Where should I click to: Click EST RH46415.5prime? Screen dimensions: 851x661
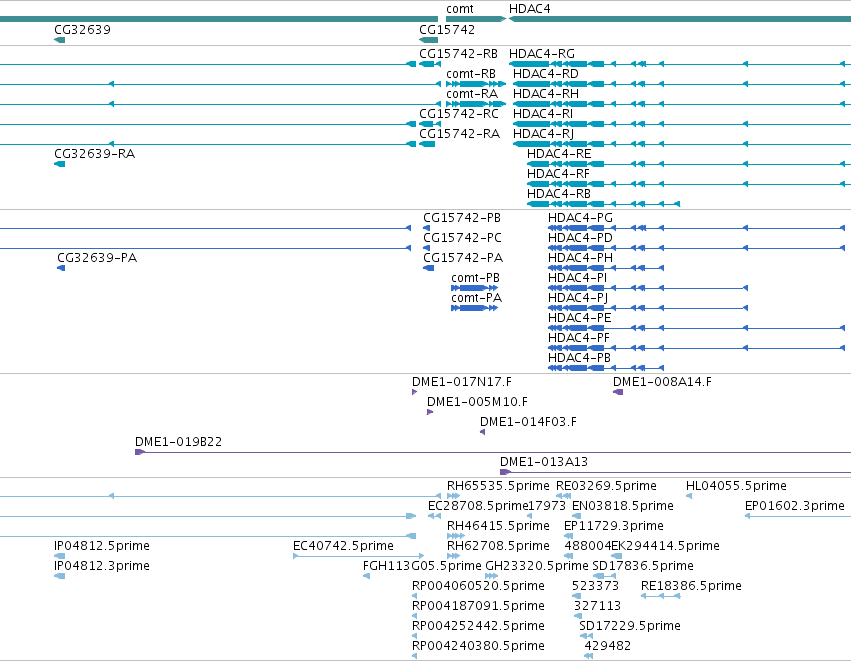(x=498, y=526)
